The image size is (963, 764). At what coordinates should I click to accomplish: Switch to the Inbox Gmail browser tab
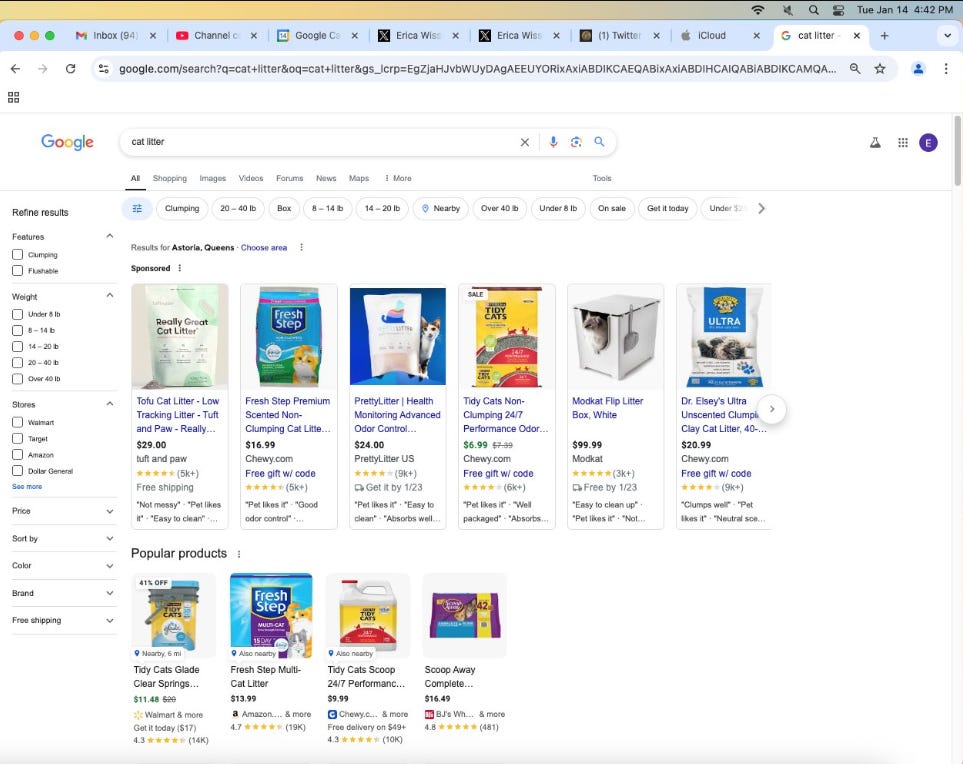click(x=115, y=36)
